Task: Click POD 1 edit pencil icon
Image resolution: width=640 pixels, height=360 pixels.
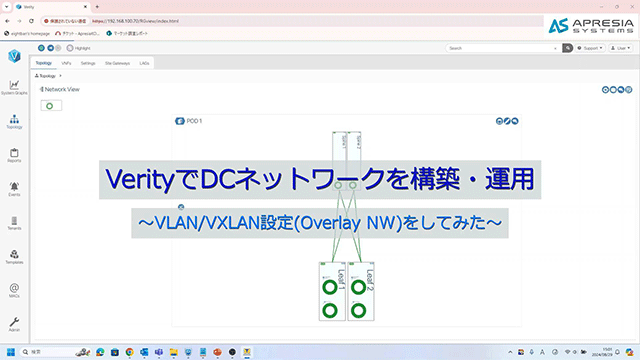Action: click(x=507, y=121)
